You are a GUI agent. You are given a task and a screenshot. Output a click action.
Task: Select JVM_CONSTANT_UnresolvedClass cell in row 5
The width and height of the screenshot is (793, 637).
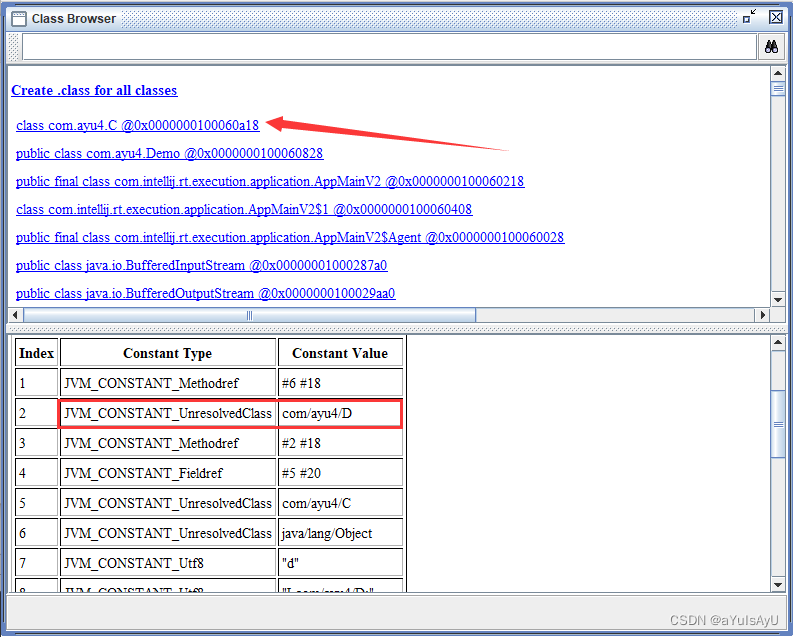point(167,503)
